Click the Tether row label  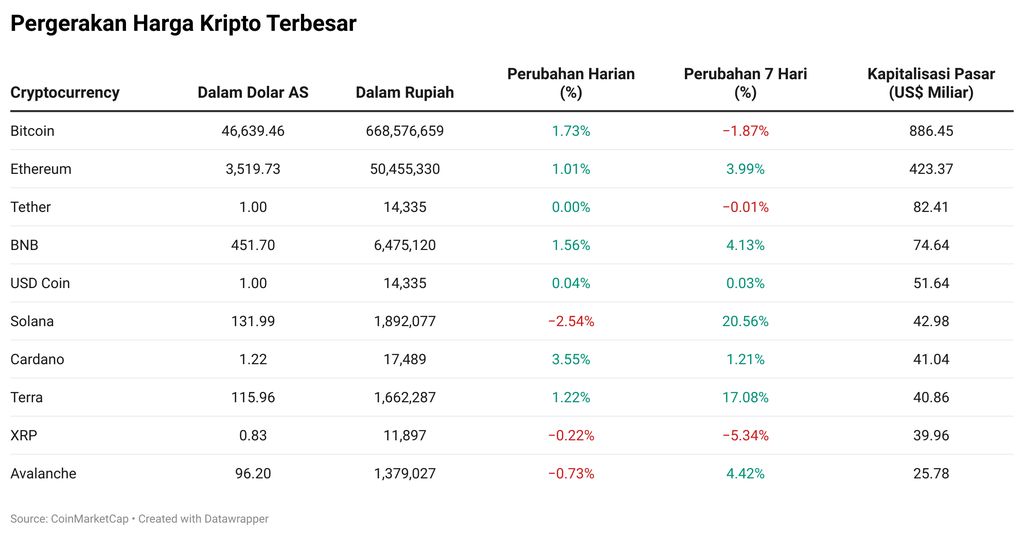pos(30,207)
